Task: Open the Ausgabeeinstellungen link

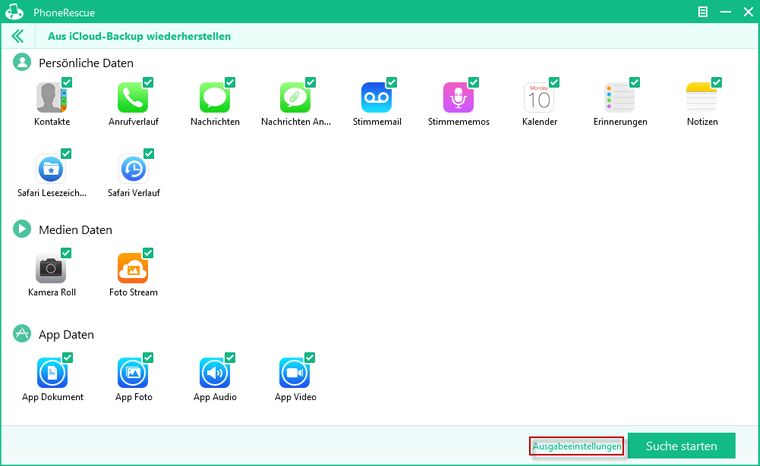Action: point(577,446)
